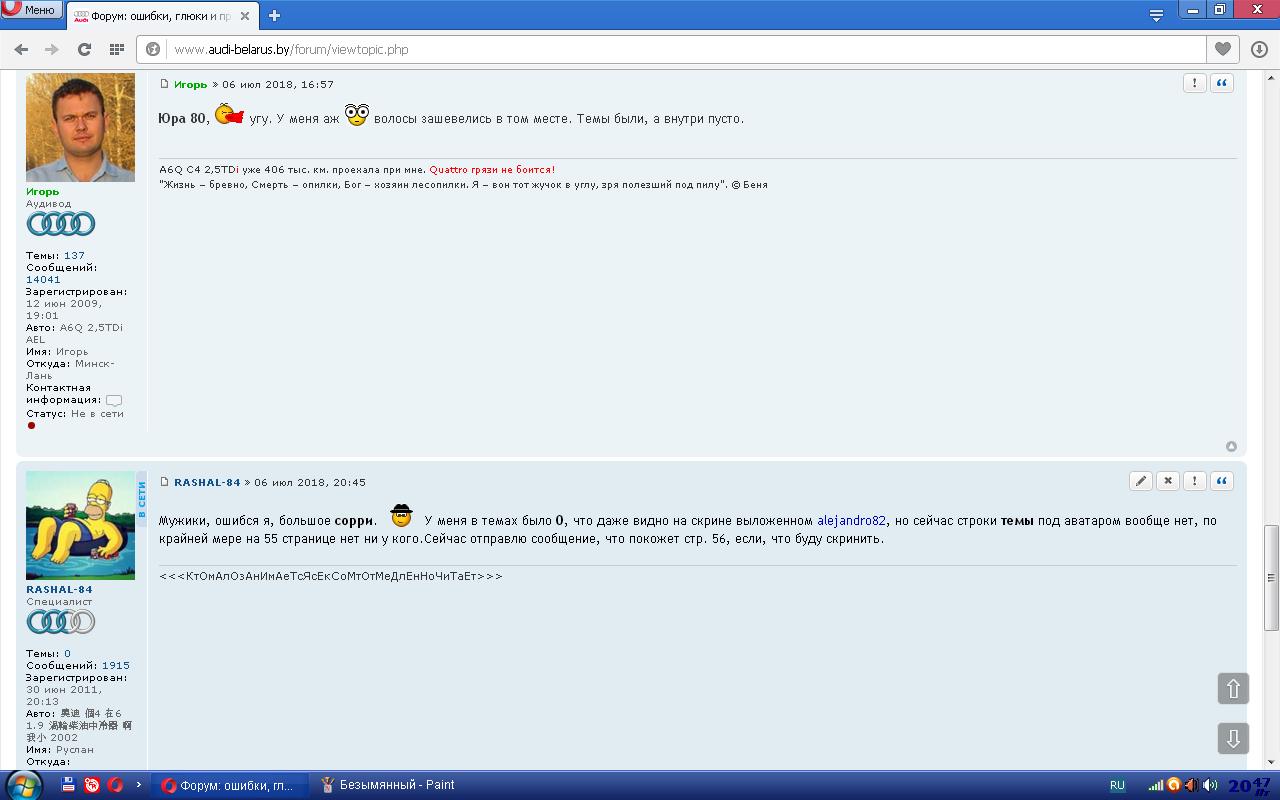Open browser downloads icon
Viewport: 1280px width, 800px height.
[x=1259, y=49]
